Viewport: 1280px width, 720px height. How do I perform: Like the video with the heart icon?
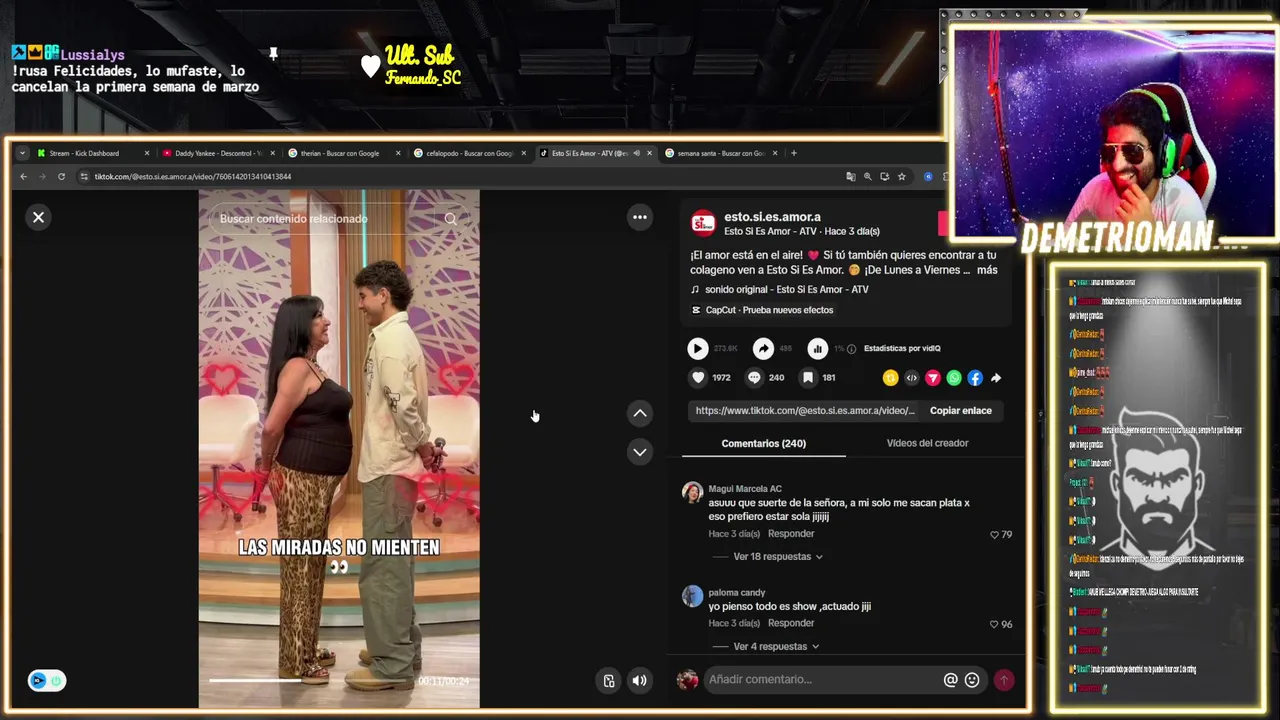pos(698,378)
